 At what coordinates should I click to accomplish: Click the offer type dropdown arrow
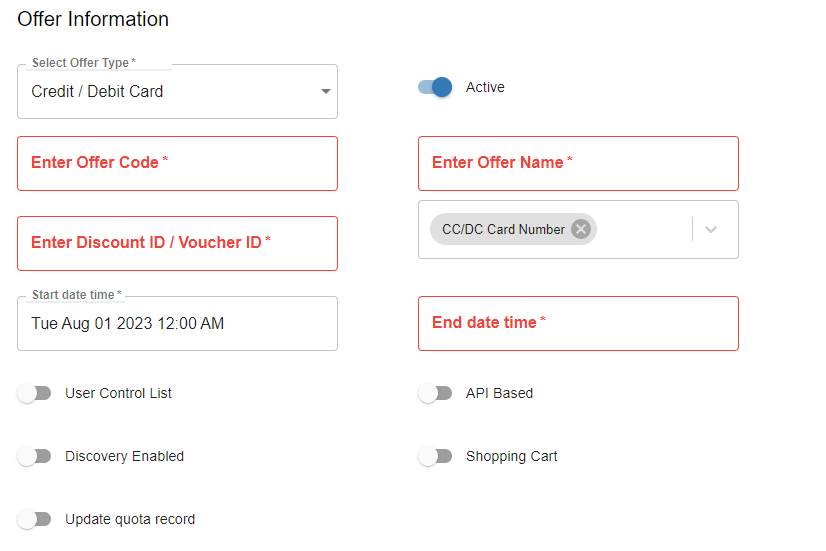(x=325, y=92)
